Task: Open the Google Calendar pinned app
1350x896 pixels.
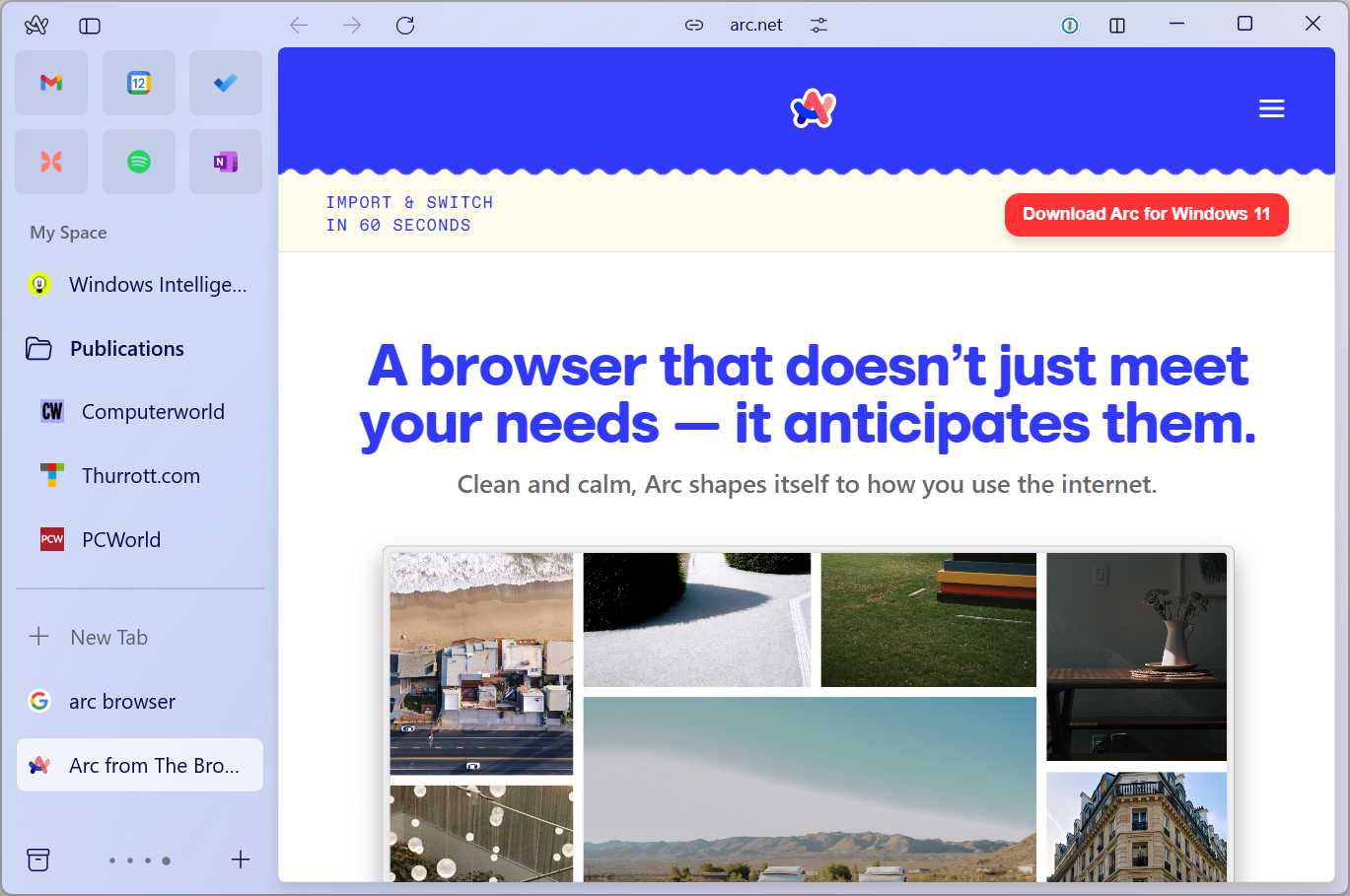Action: (138, 83)
